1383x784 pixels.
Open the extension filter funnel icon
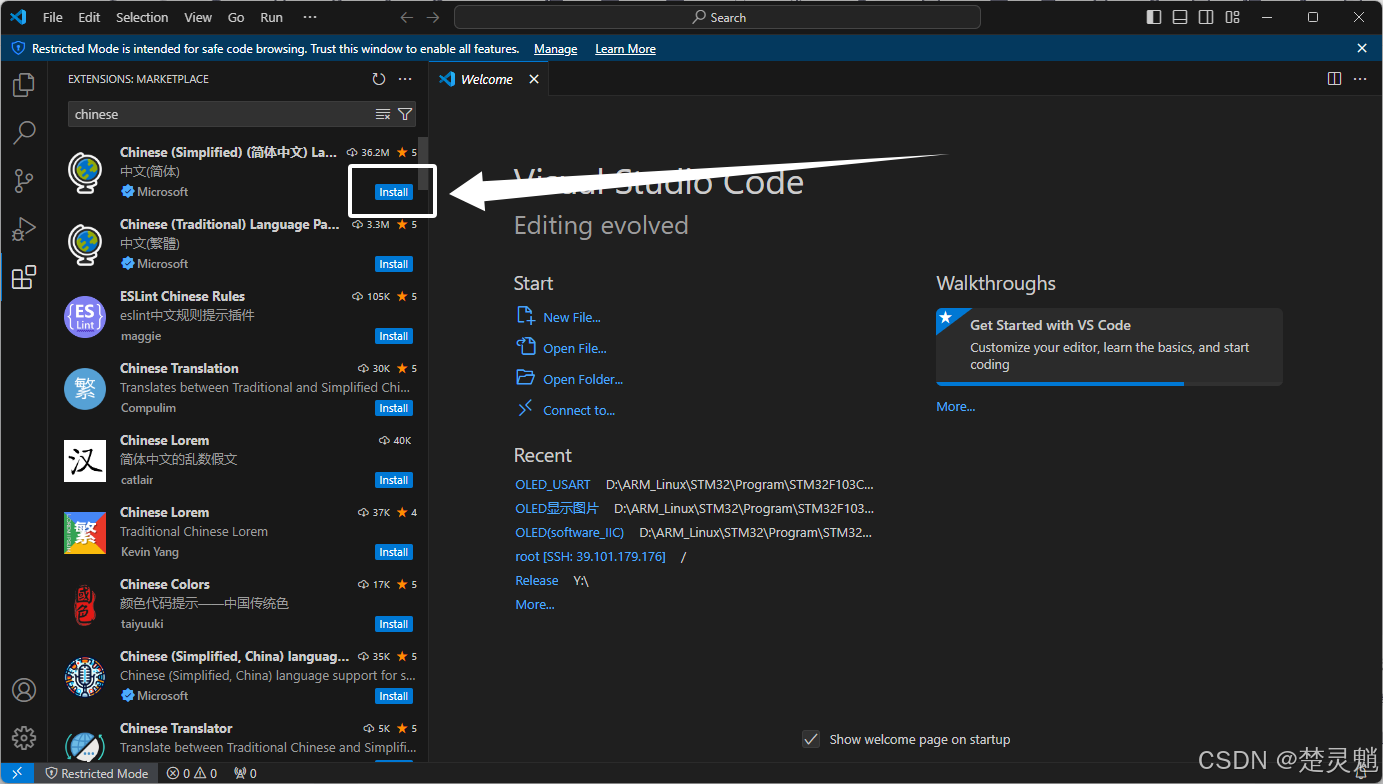point(405,114)
